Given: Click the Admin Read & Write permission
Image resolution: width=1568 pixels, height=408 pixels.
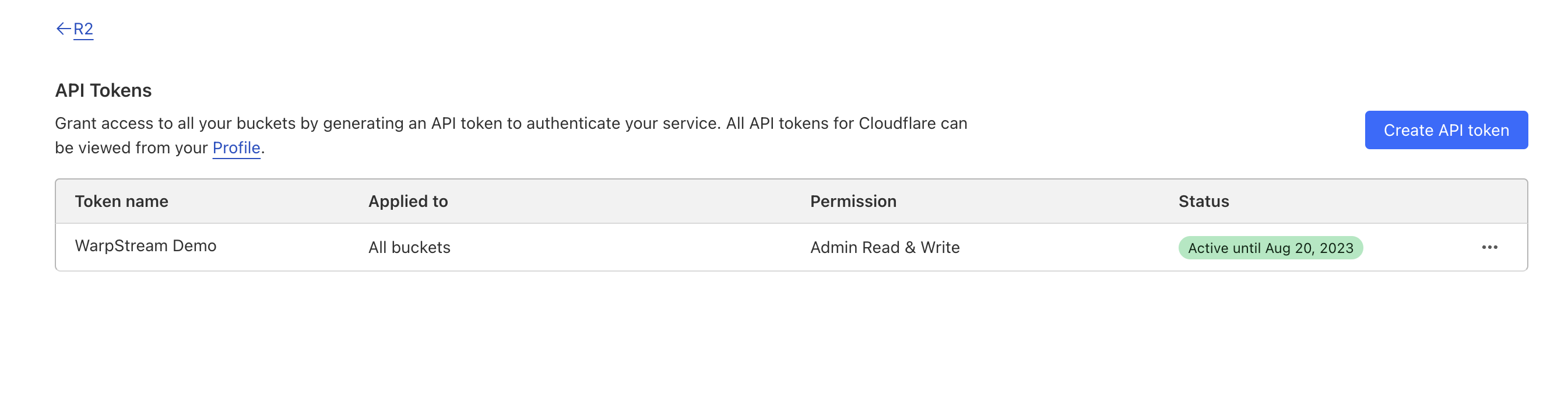Looking at the screenshot, I should (x=884, y=247).
